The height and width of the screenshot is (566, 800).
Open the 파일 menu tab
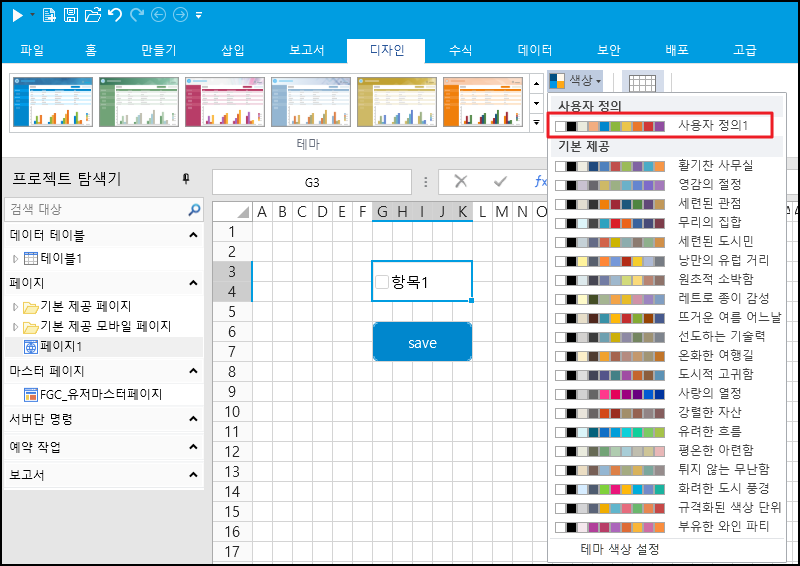(32, 50)
